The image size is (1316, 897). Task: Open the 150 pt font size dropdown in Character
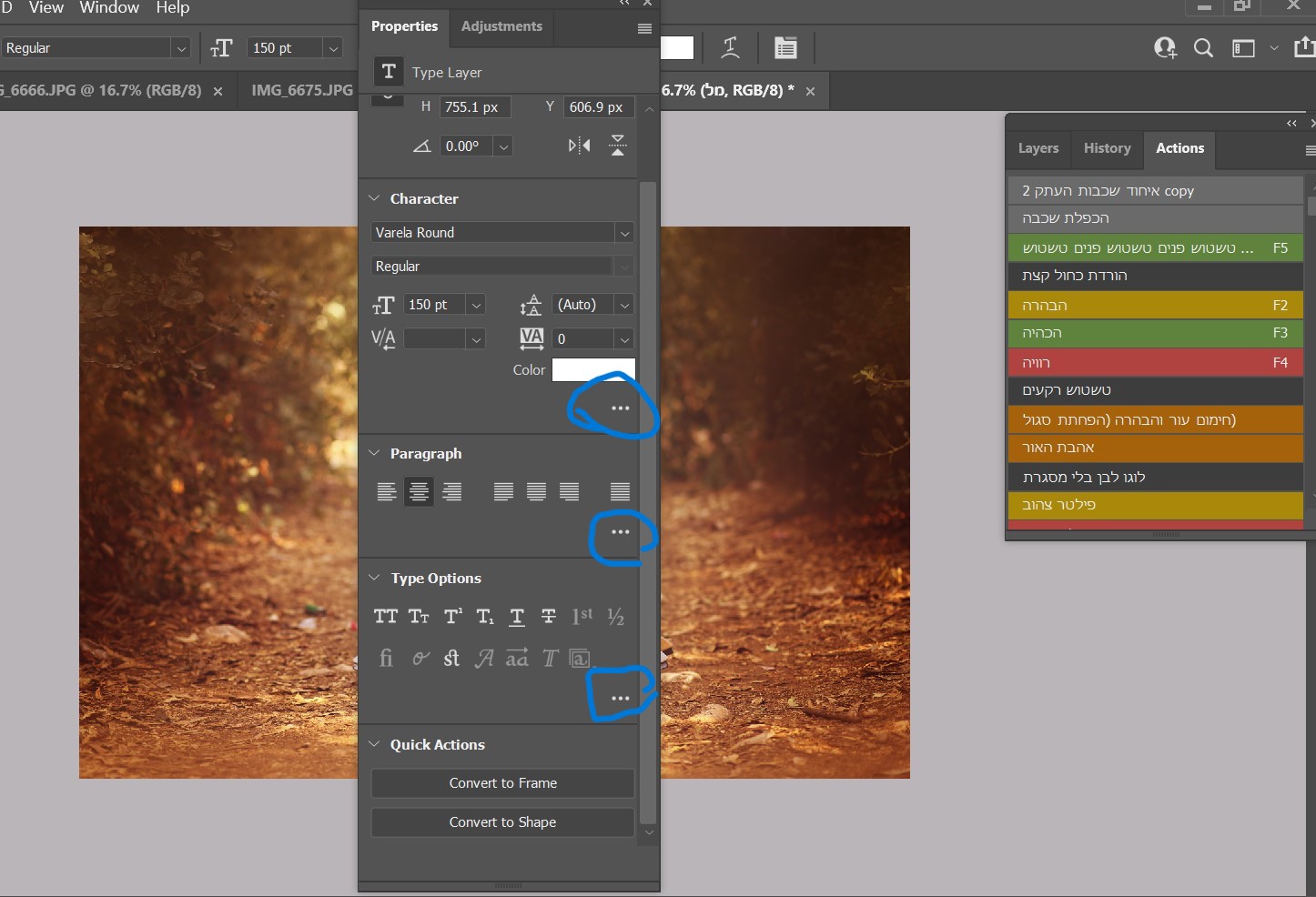point(476,306)
